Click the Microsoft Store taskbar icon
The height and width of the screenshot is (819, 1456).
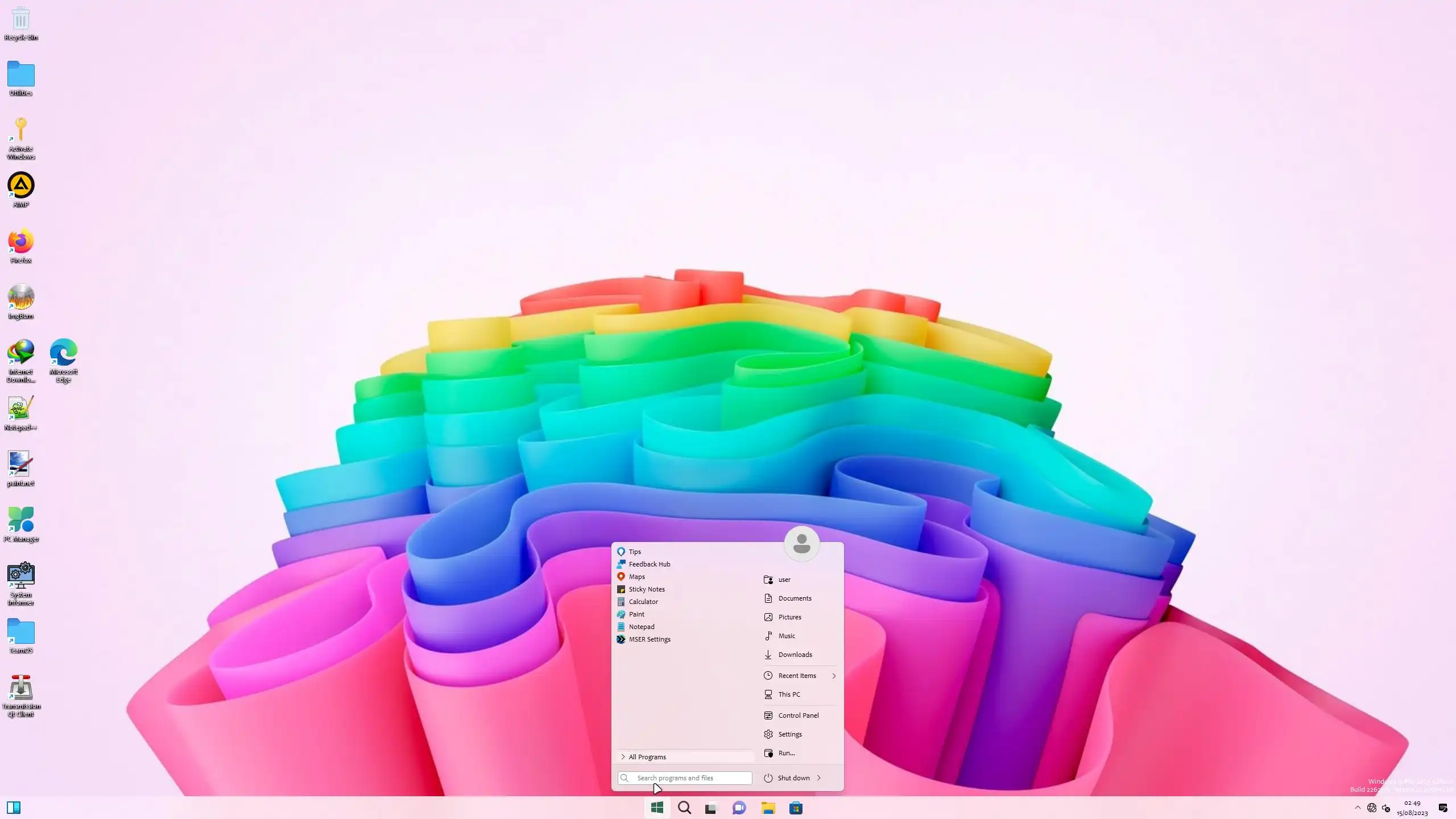(796, 808)
